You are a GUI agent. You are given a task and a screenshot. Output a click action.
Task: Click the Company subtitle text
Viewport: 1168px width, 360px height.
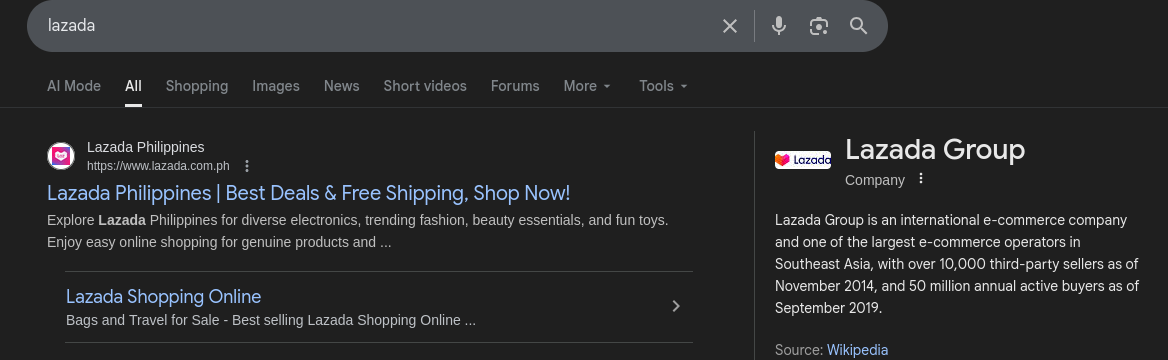[875, 180]
